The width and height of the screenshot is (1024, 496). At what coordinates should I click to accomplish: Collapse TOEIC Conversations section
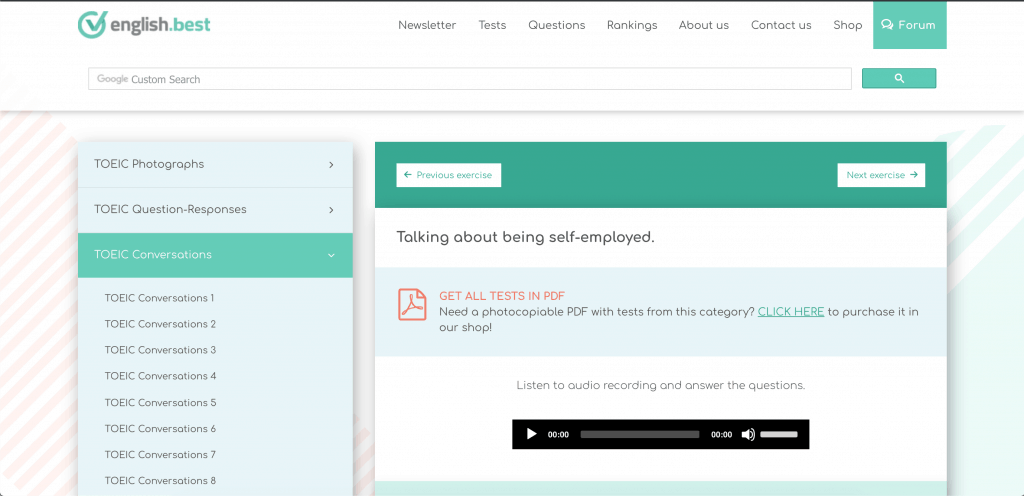coord(215,255)
